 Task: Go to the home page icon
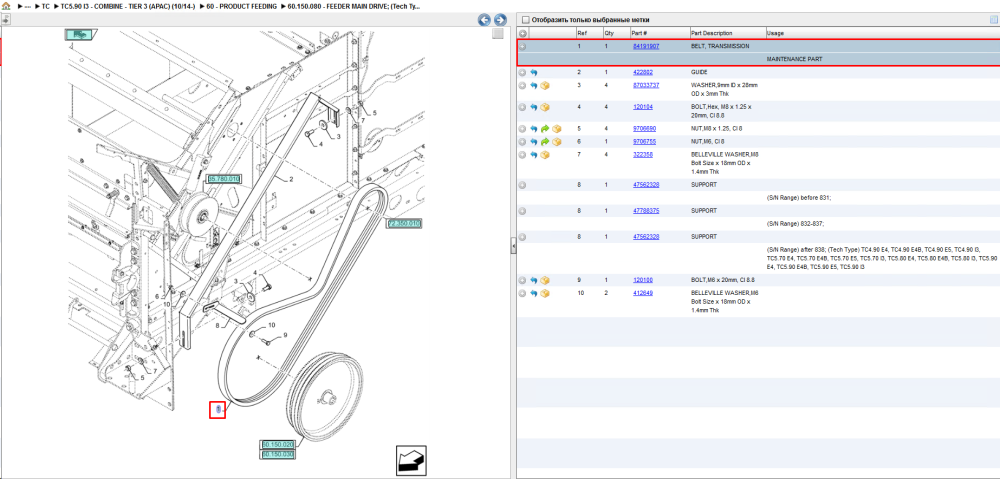[x=6, y=5]
